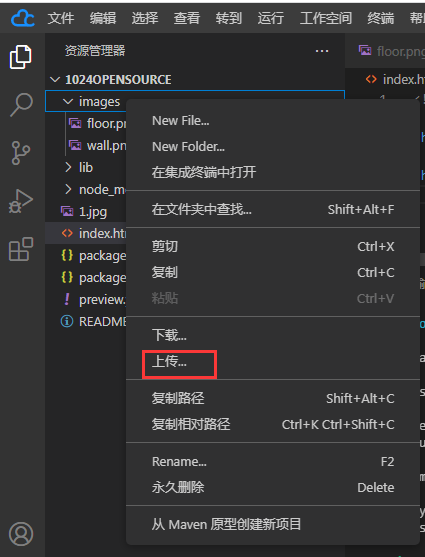Open the 选择 menu
425x557 pixels.
pos(145,18)
